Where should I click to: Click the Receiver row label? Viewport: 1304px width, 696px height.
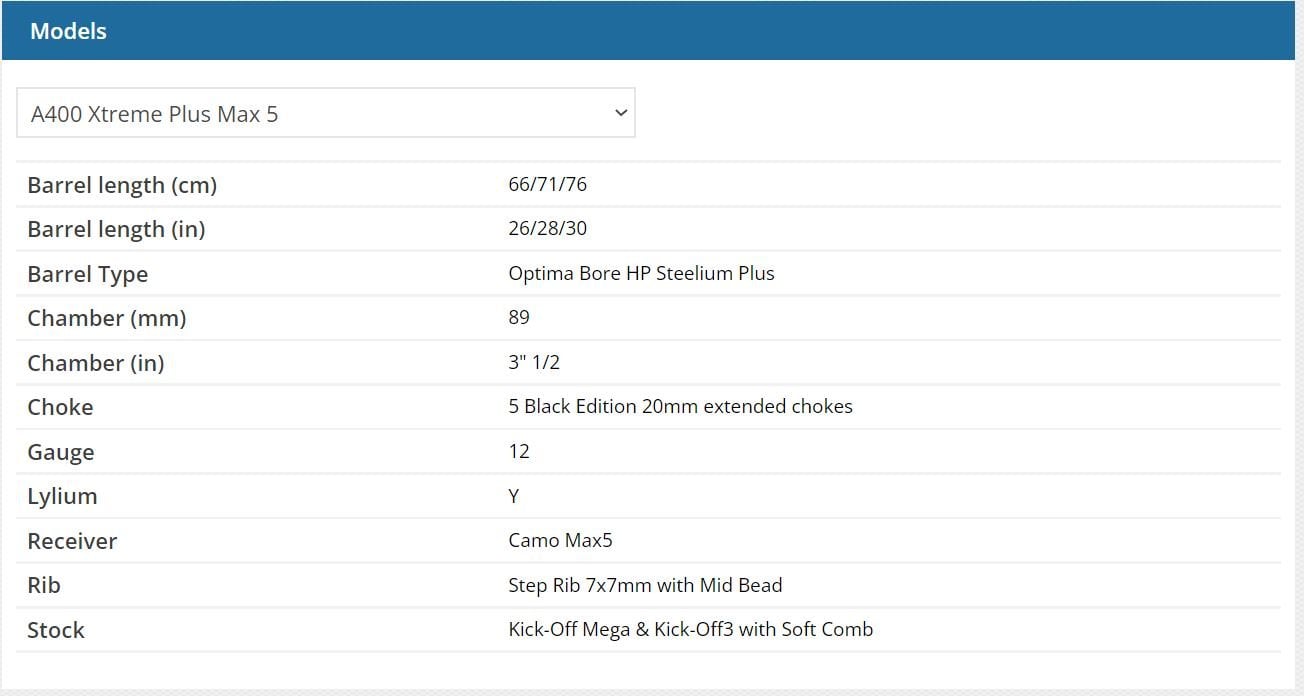coord(72,541)
